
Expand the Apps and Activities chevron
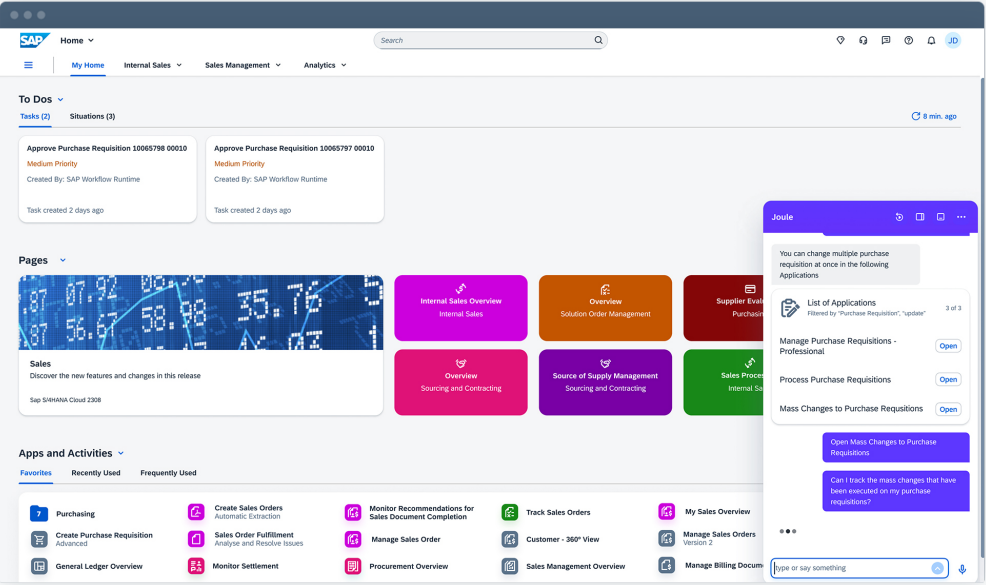(121, 453)
